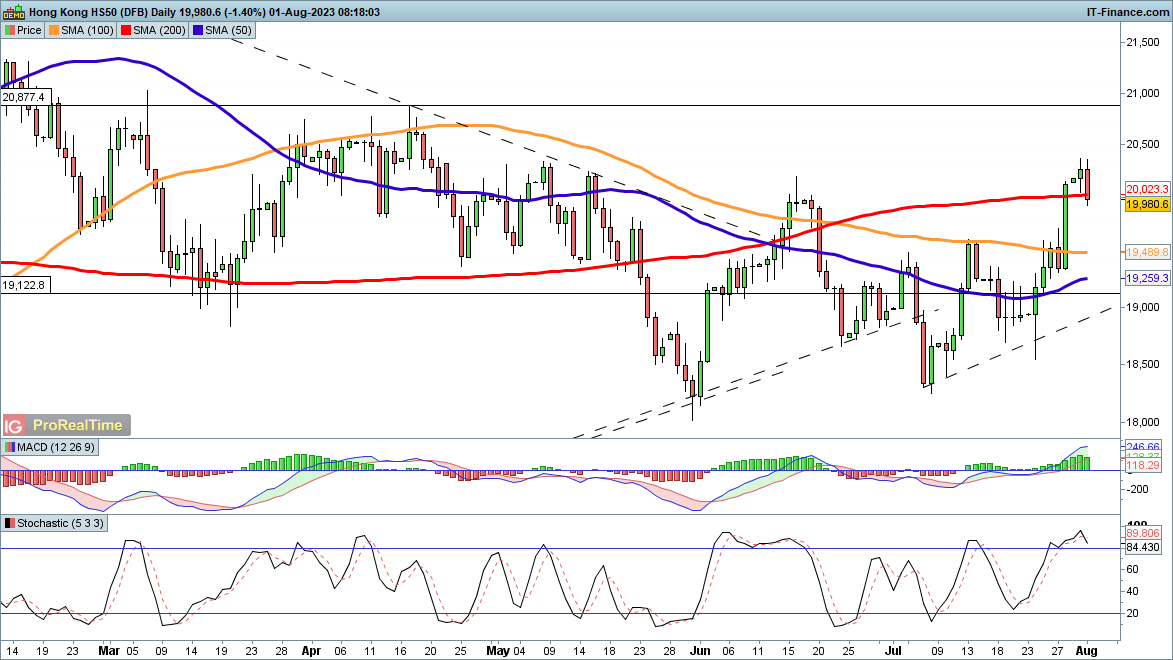Click the blue SMA (50) legend swatch
Screen dimensions: 1173x660
(x=197, y=31)
